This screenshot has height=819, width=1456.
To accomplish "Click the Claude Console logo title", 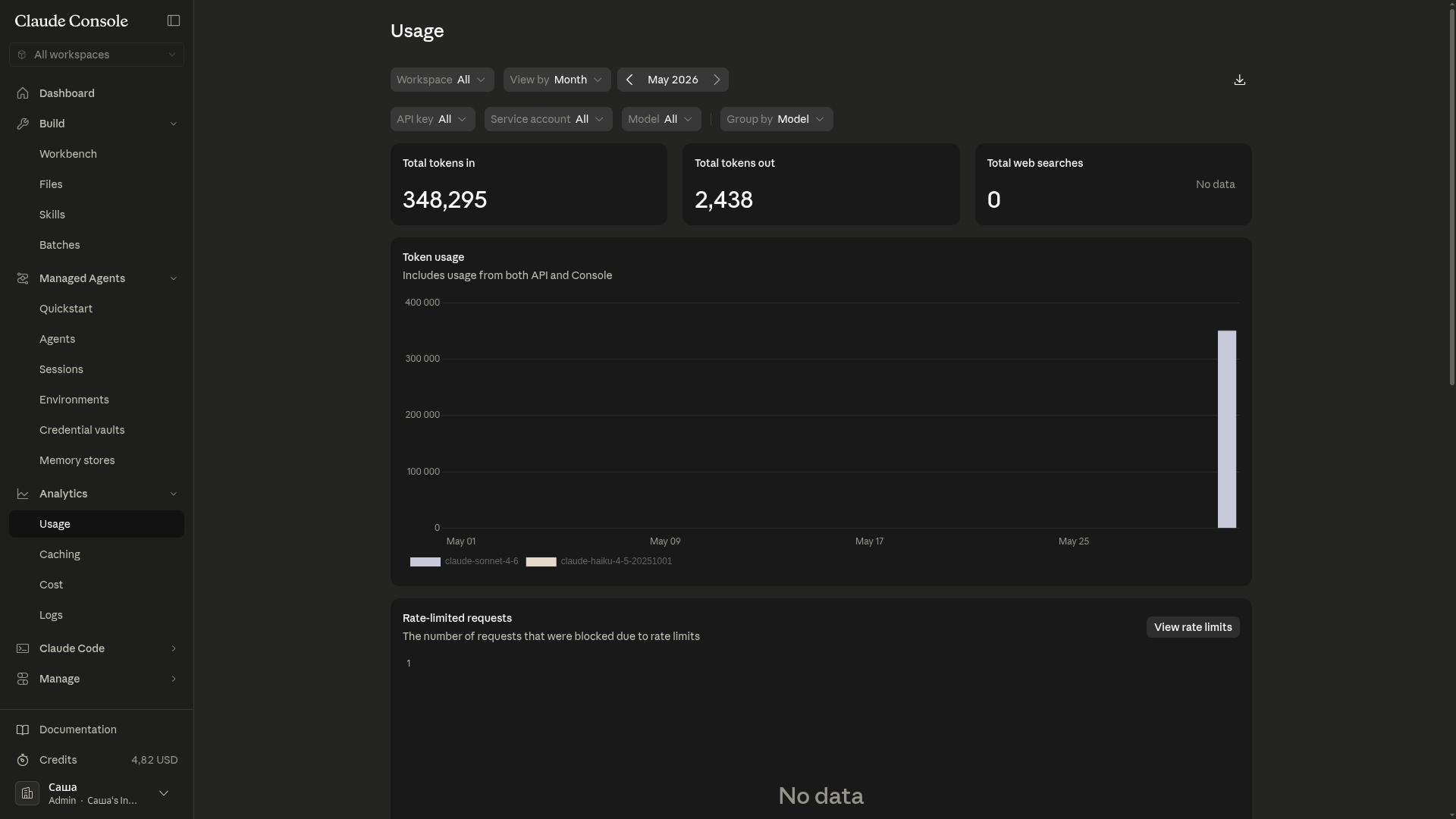I will point(71,20).
